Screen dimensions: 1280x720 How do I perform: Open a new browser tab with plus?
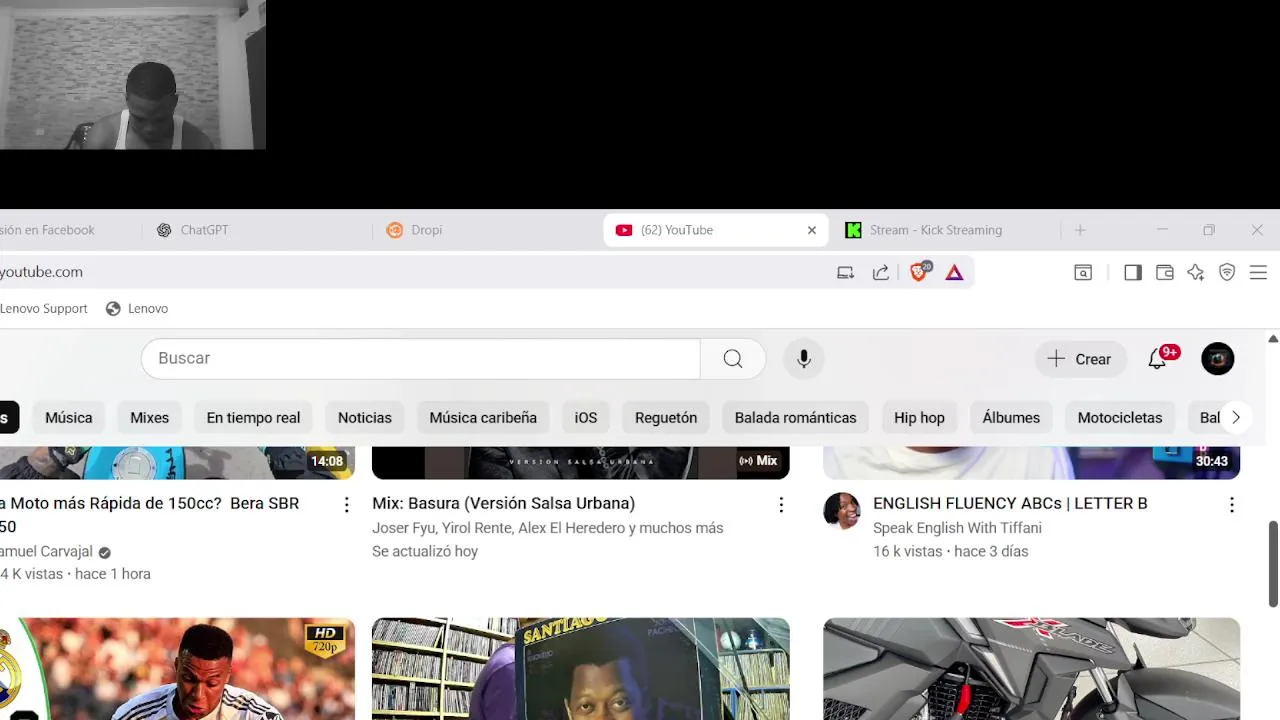tap(1080, 230)
